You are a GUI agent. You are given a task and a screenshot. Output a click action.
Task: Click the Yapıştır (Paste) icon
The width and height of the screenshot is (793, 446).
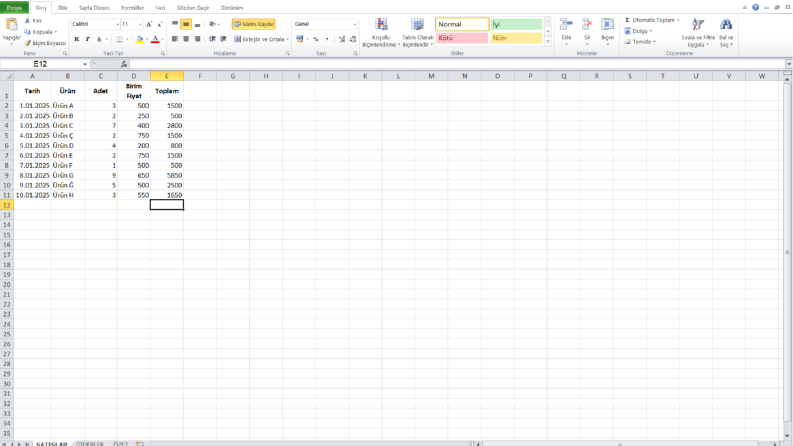[x=11, y=24]
